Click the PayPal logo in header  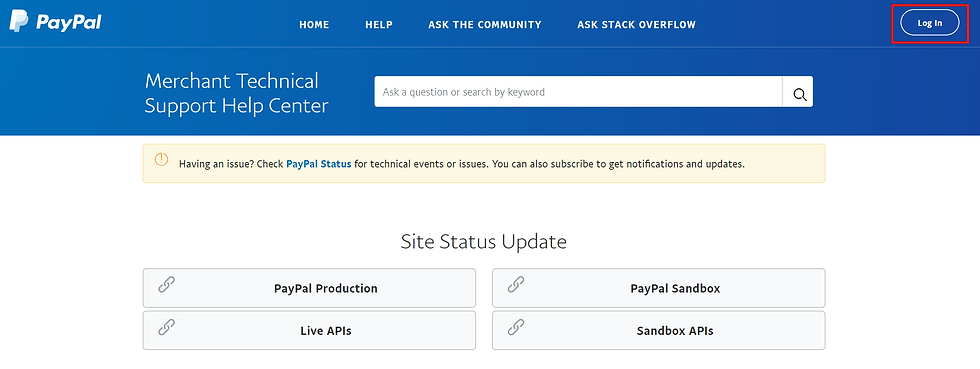pos(56,22)
